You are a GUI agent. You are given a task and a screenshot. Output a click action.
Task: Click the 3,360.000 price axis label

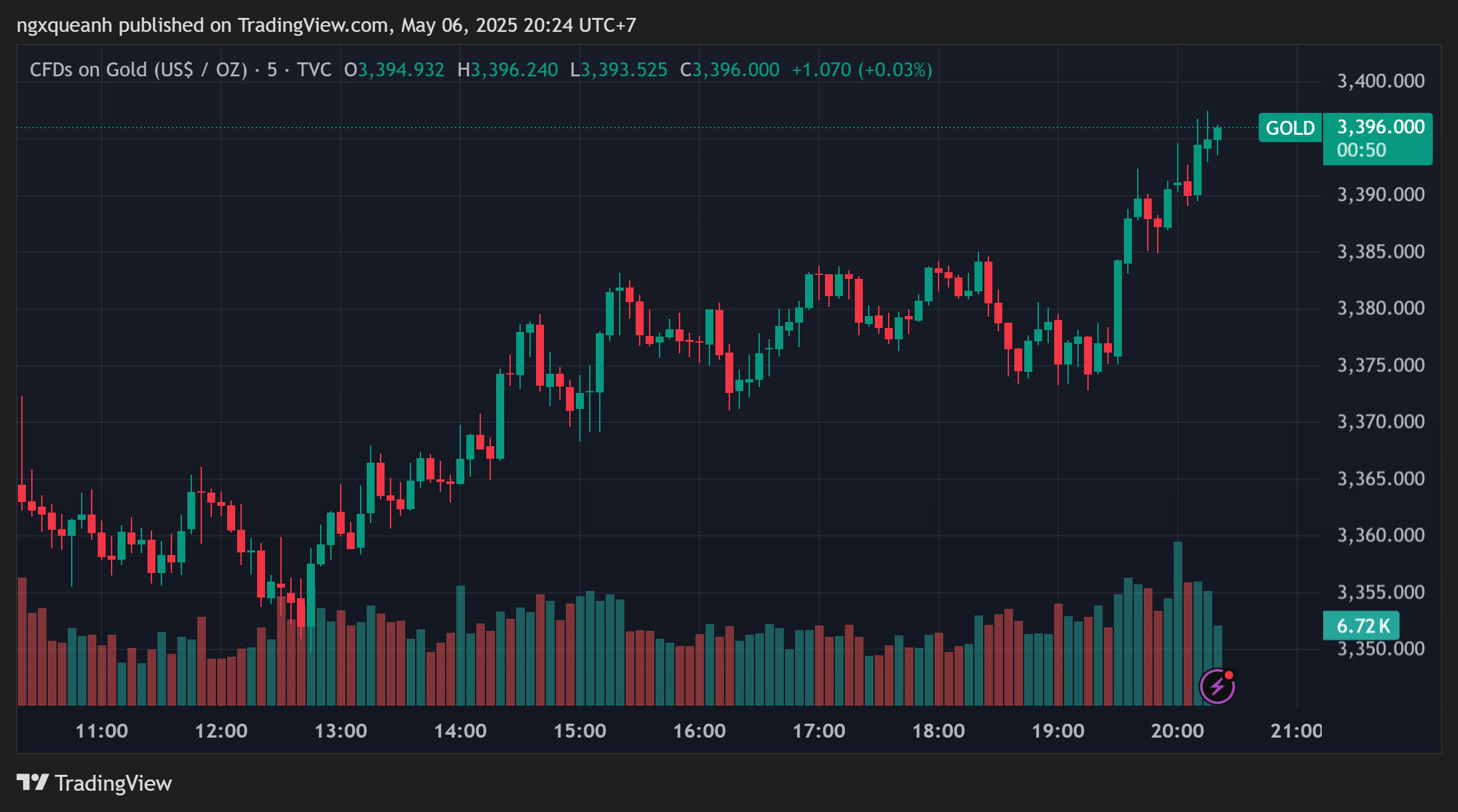click(1381, 535)
